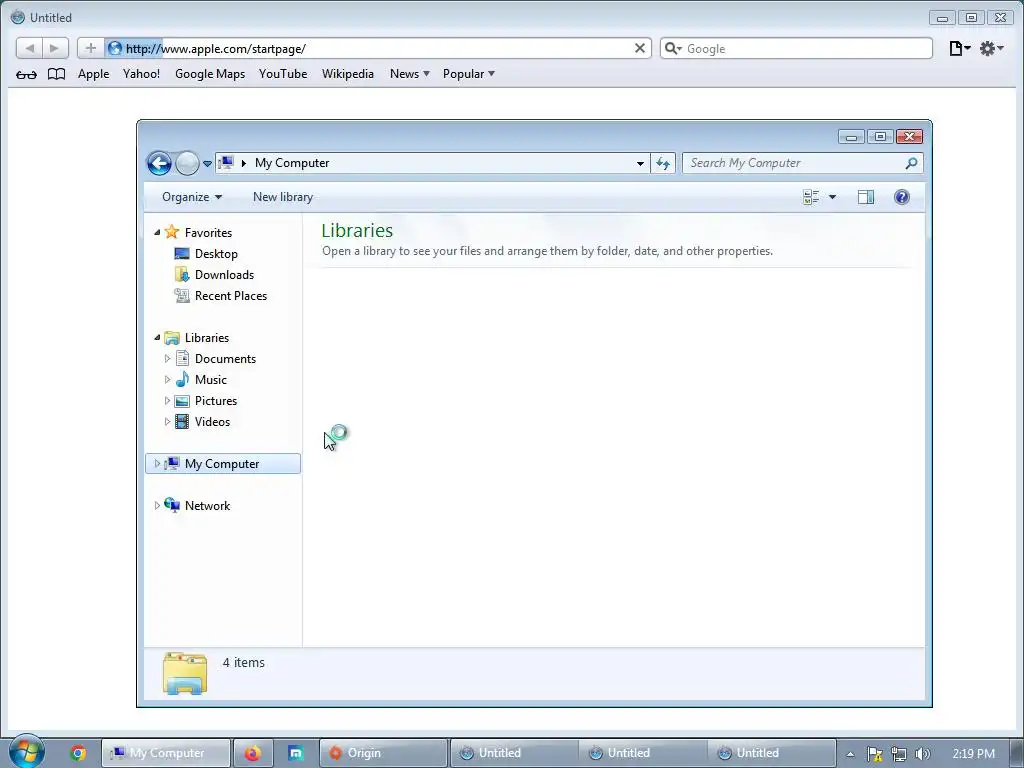Collapse the Libraries tree group

point(157,338)
